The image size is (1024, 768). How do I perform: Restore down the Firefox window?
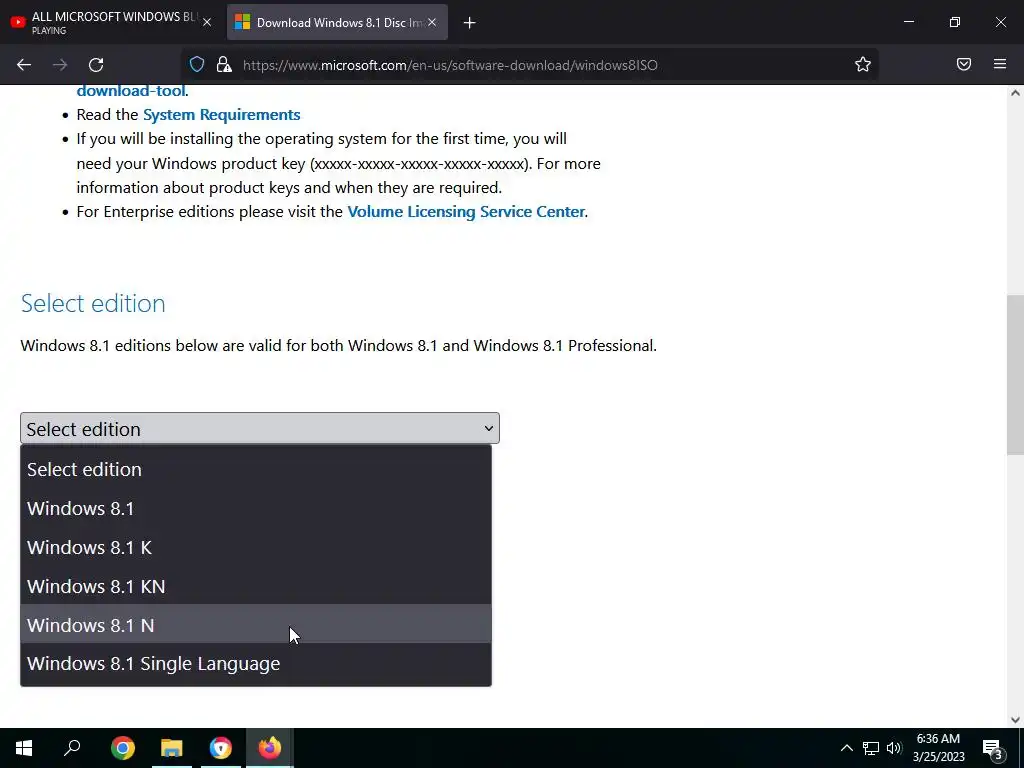(955, 22)
